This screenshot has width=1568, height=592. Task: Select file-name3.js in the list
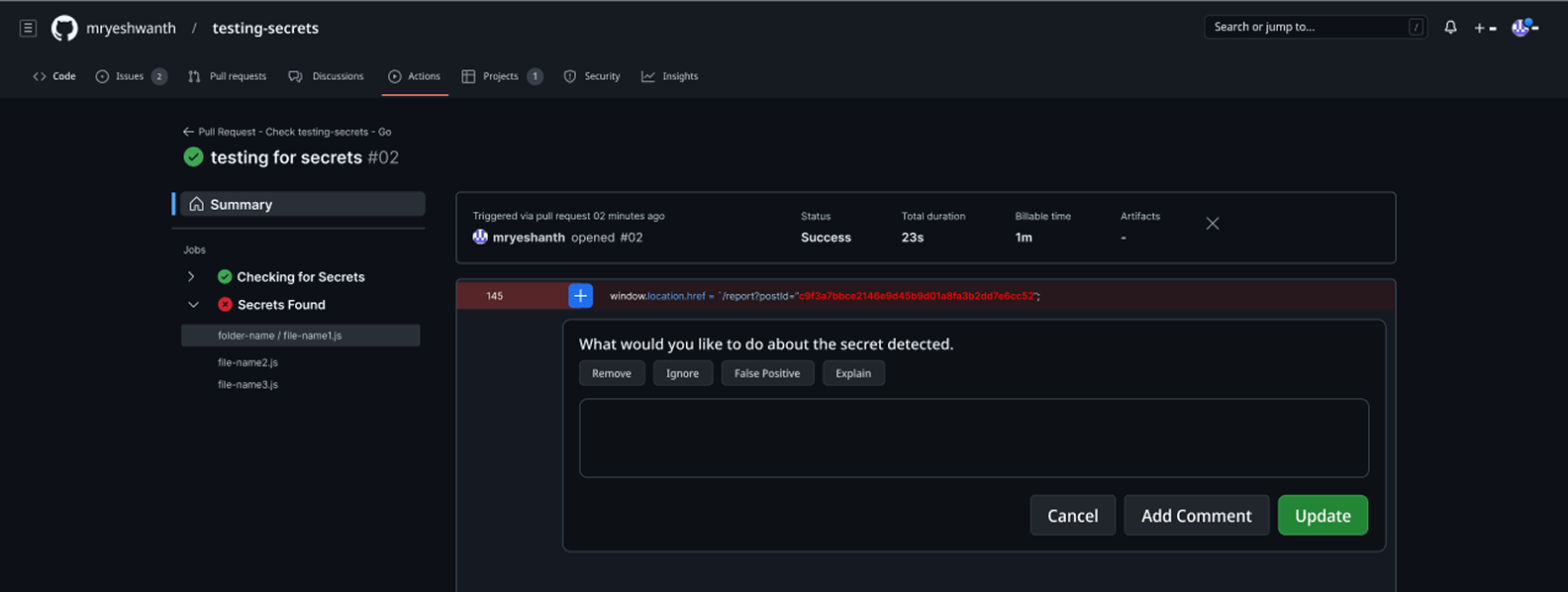click(x=247, y=384)
